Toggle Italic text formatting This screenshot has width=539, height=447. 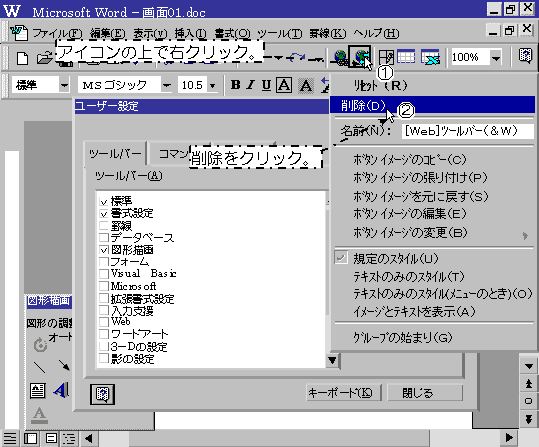(x=251, y=85)
